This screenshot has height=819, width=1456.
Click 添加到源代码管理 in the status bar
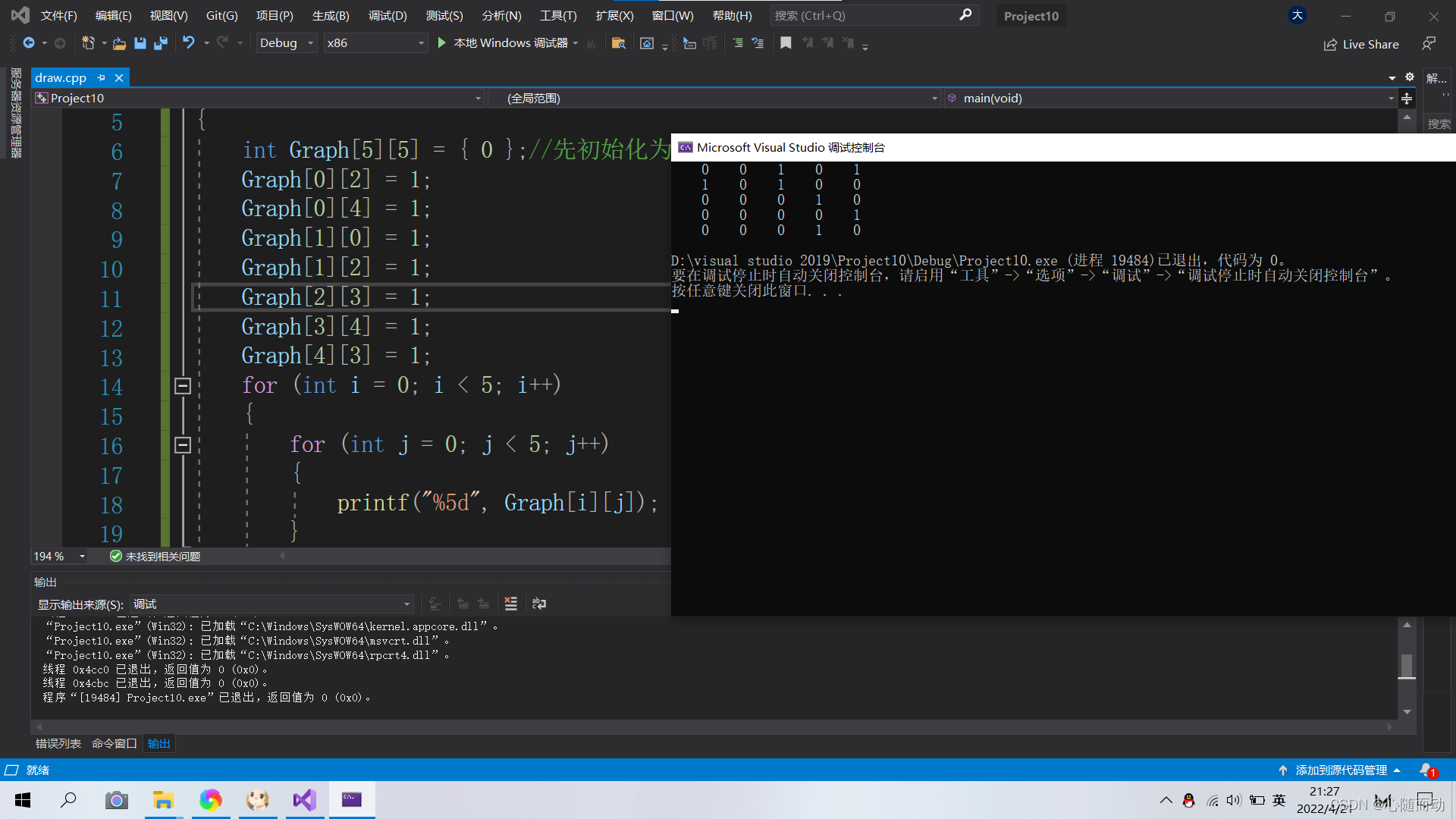pyautogui.click(x=1340, y=770)
